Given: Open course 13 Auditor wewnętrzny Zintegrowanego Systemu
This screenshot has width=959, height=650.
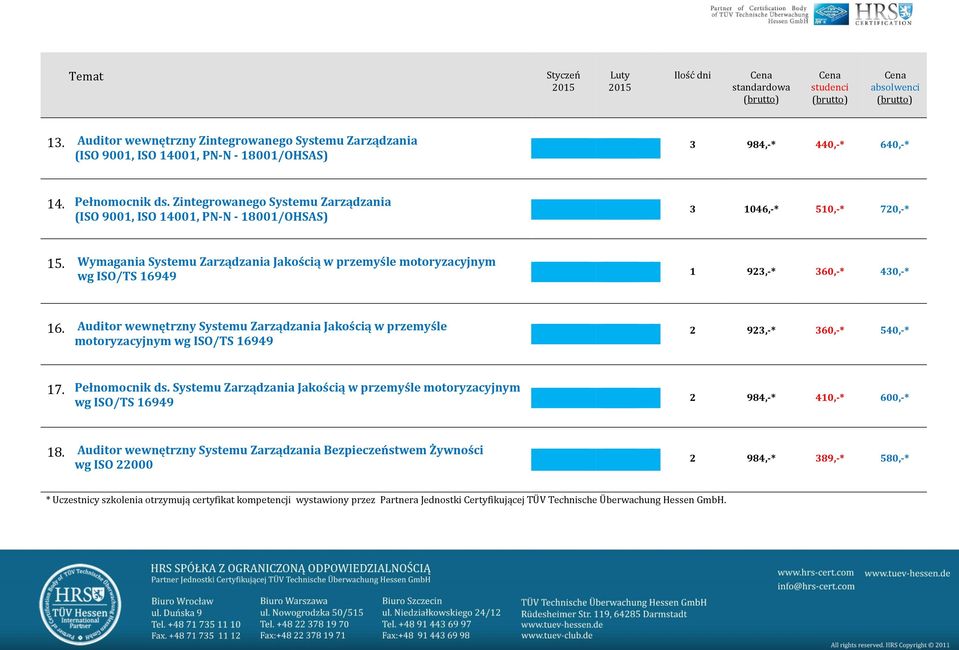Looking at the screenshot, I should click(x=246, y=148).
